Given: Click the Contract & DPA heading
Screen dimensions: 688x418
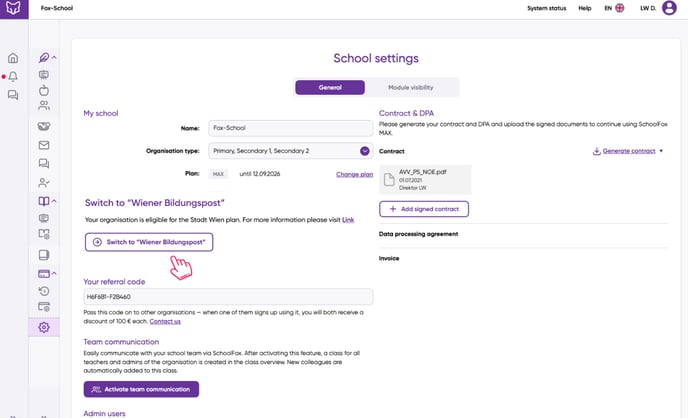Looking at the screenshot, I should pyautogui.click(x=406, y=113).
